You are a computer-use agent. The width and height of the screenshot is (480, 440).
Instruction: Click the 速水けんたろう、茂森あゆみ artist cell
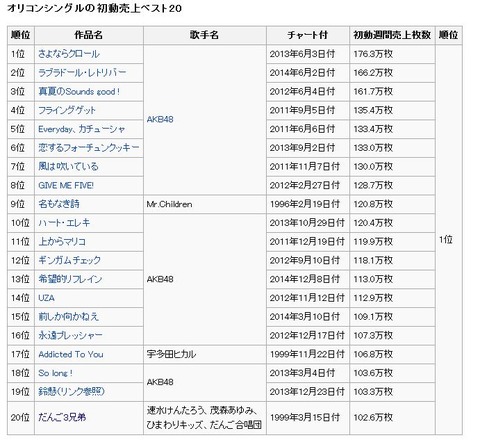[x=205, y=418]
